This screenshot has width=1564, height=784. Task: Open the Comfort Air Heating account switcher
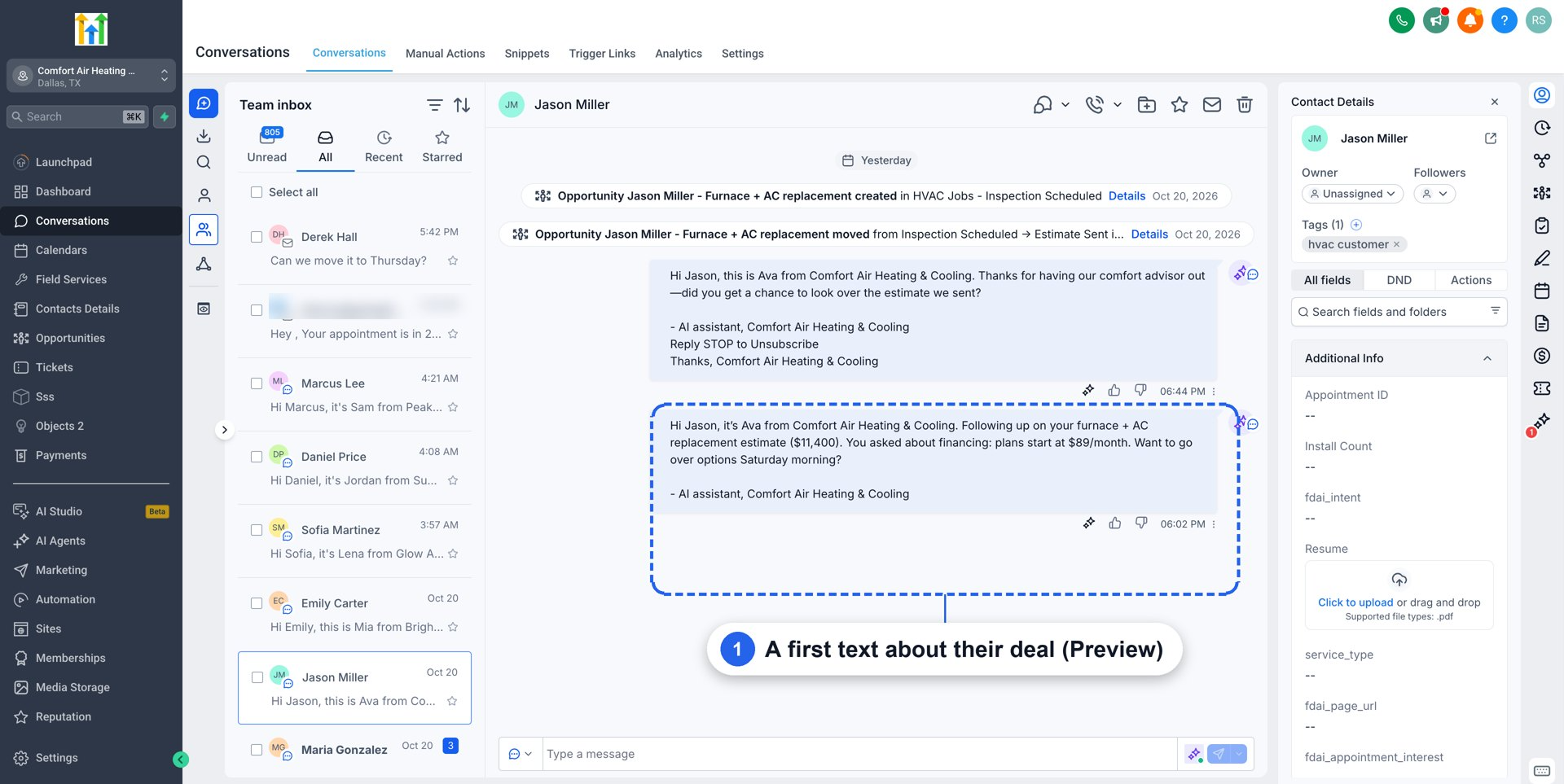tap(91, 76)
